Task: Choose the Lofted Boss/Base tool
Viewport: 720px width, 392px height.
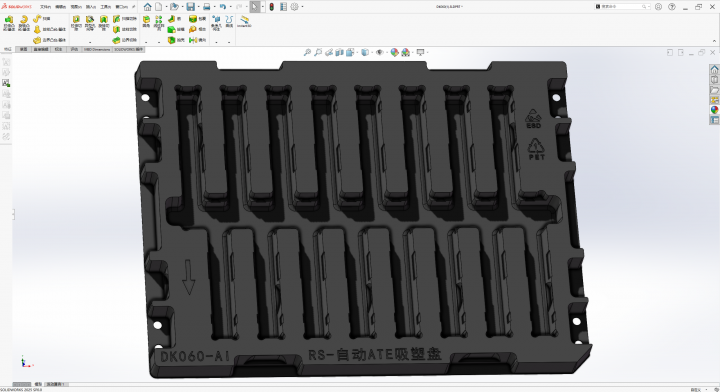Action: click(x=50, y=29)
